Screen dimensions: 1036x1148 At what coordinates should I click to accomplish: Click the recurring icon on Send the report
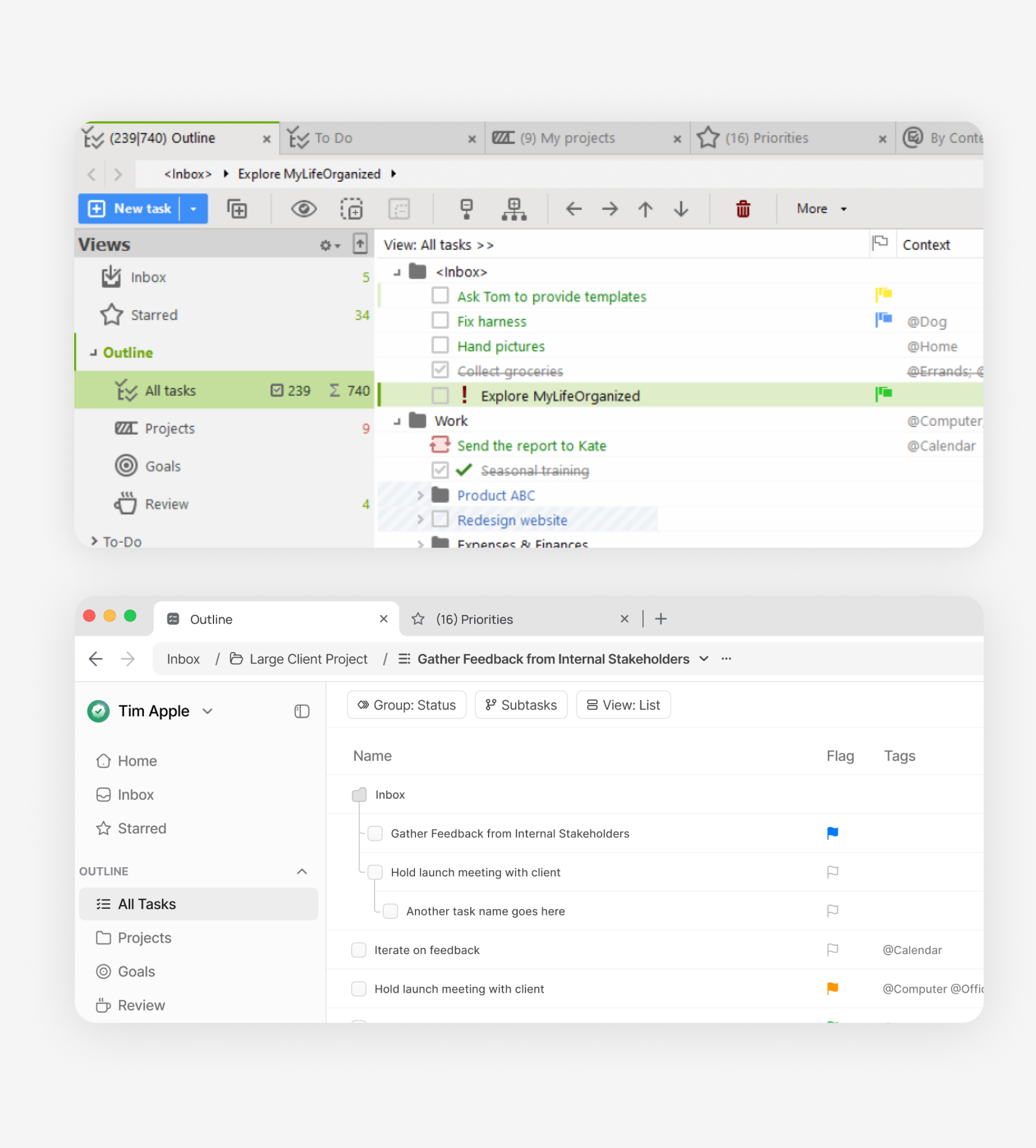440,445
